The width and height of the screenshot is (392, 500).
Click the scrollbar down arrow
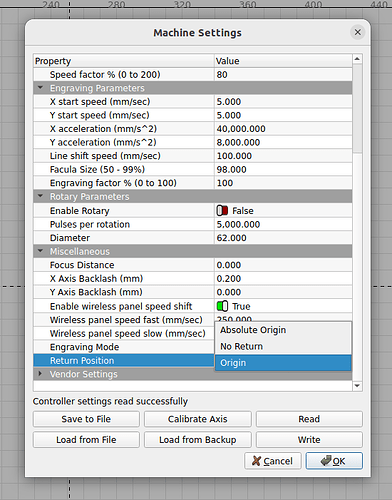[357, 386]
